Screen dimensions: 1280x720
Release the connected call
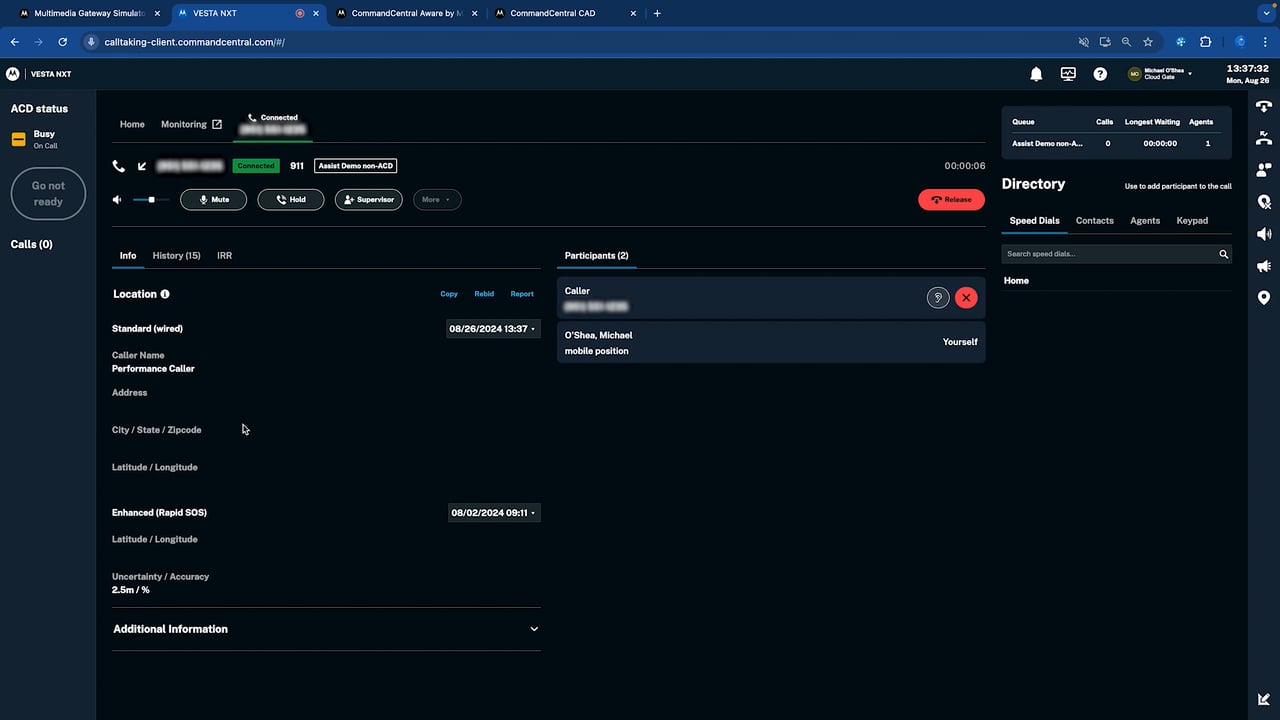pos(951,200)
